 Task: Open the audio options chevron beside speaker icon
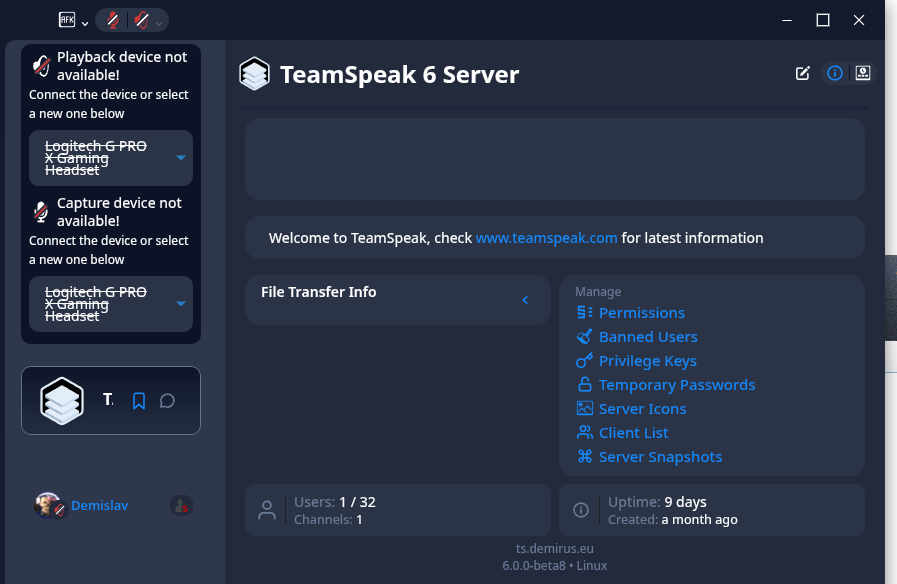click(159, 23)
